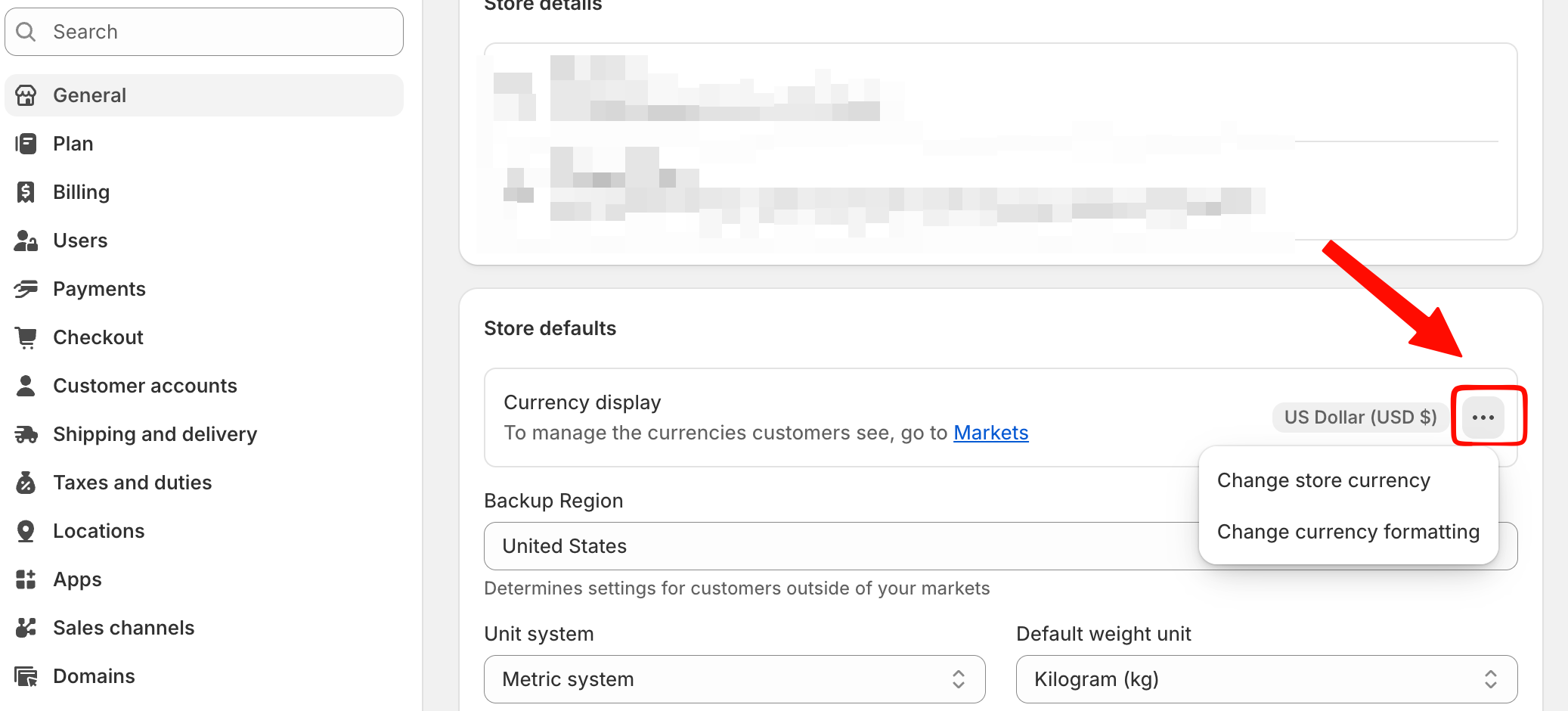Click the Payments hand icon
The width and height of the screenshot is (1568, 711).
[x=26, y=289]
